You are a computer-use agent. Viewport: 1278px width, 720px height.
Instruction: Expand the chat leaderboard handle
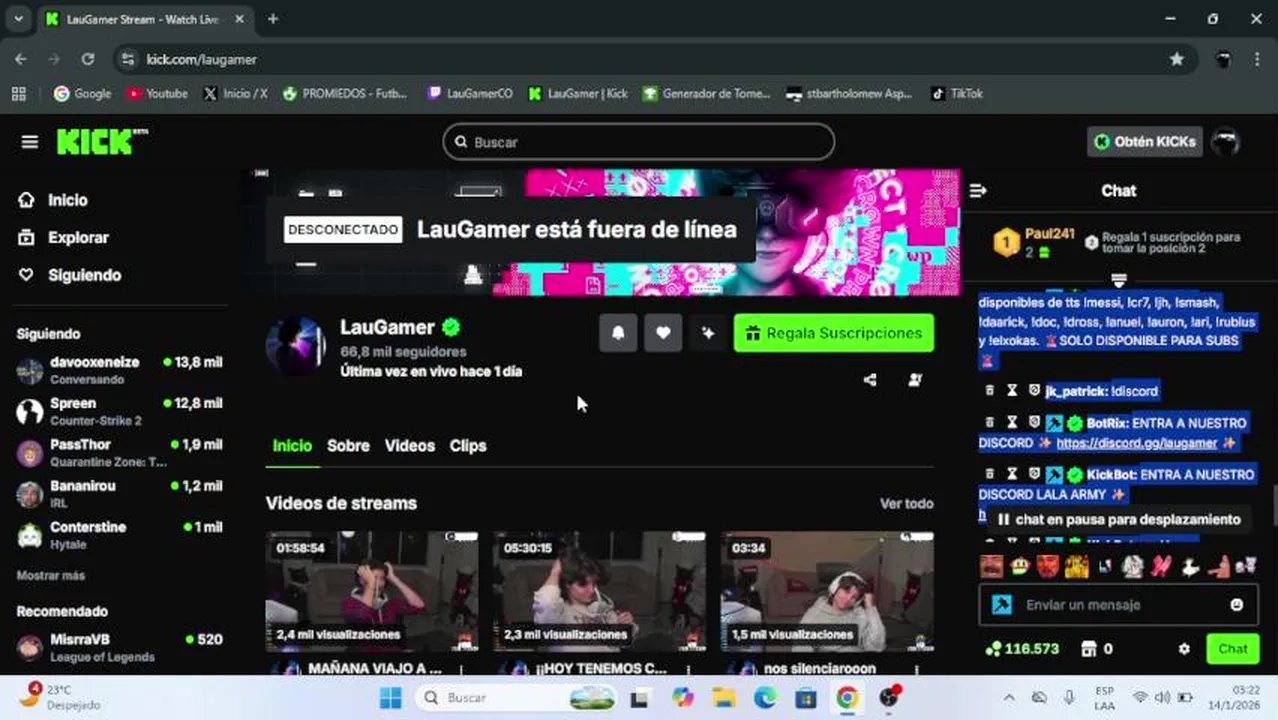(1119, 279)
